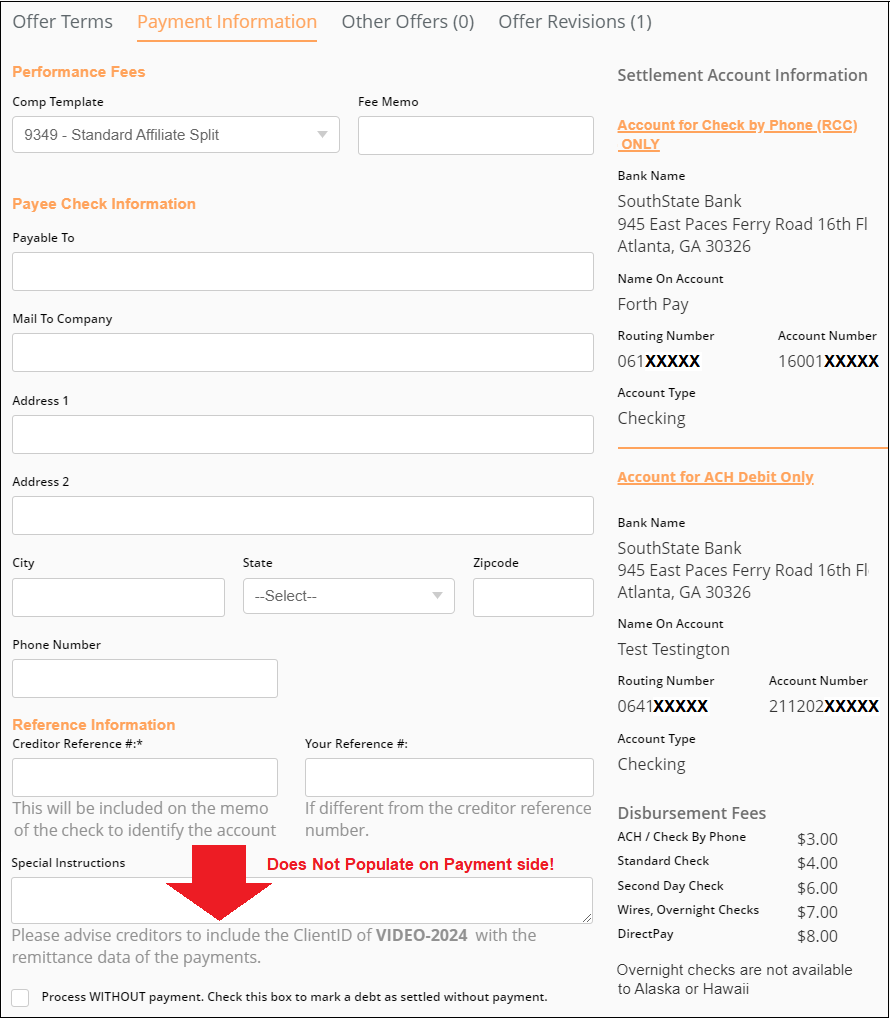Click the Fee Memo input field
The height and width of the screenshot is (1018, 890).
[x=476, y=135]
